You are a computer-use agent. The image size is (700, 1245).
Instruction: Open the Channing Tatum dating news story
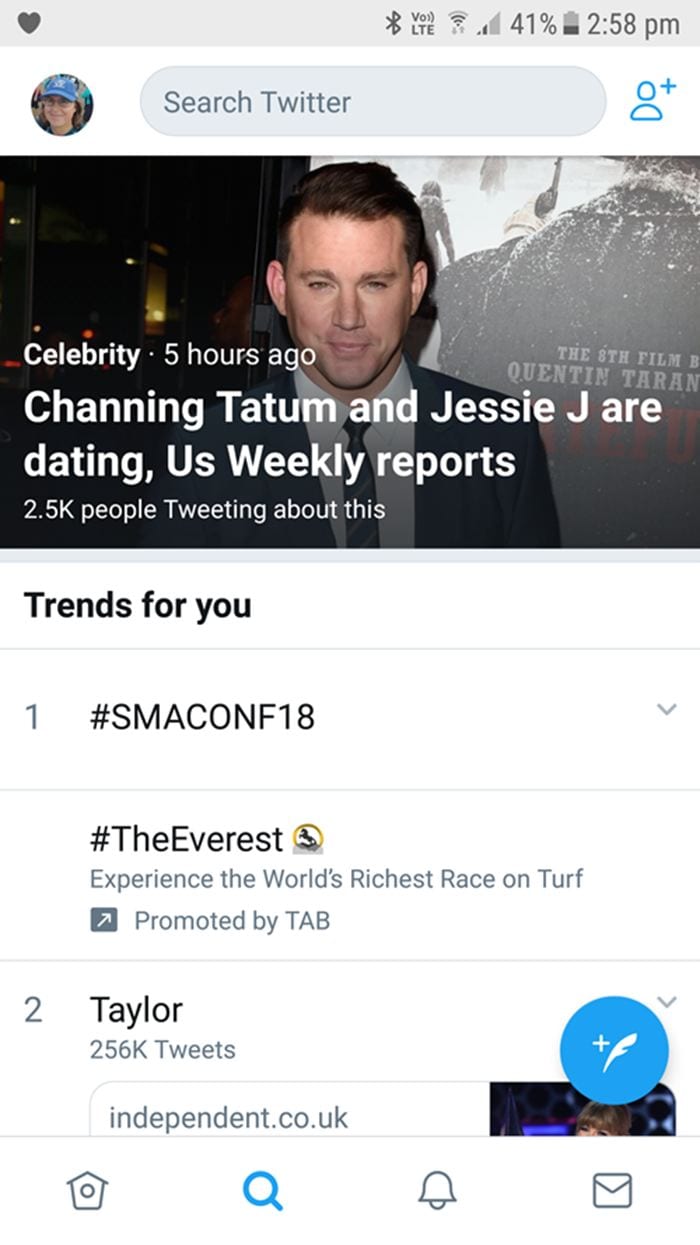[345, 430]
